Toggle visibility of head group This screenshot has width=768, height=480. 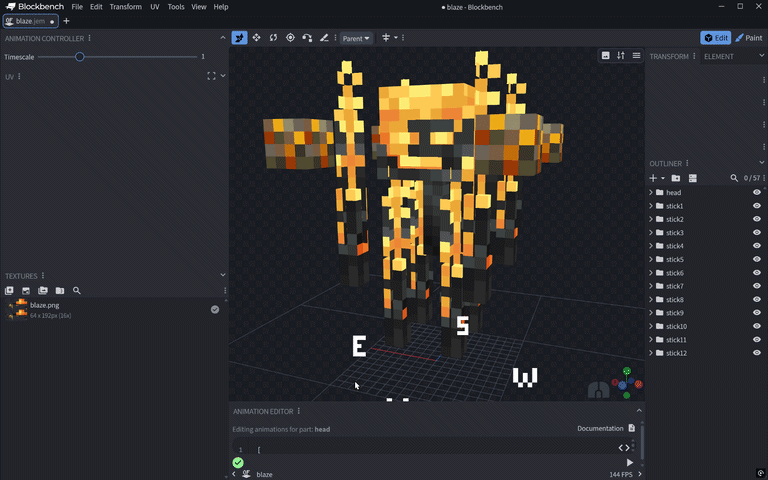pos(757,192)
